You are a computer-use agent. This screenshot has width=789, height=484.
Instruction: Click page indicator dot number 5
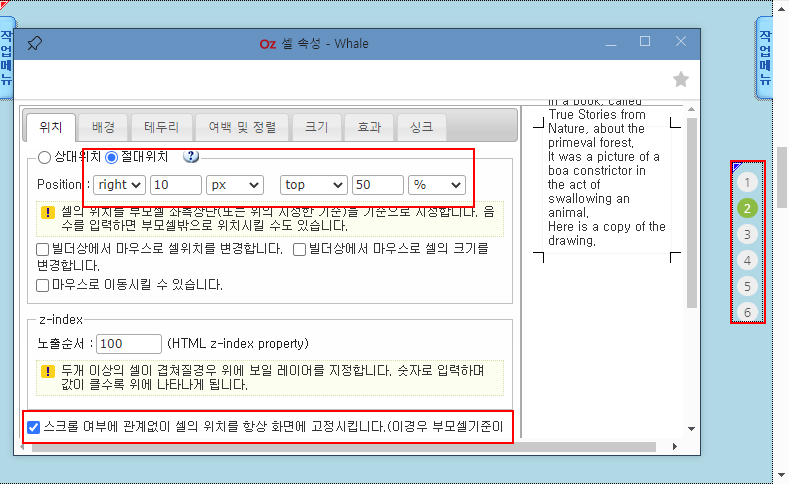coord(747,287)
